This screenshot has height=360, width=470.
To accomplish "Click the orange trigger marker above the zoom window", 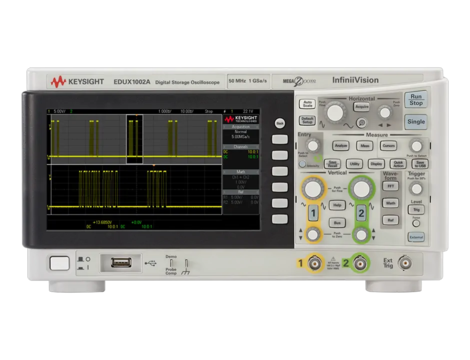I will pos(136,115).
